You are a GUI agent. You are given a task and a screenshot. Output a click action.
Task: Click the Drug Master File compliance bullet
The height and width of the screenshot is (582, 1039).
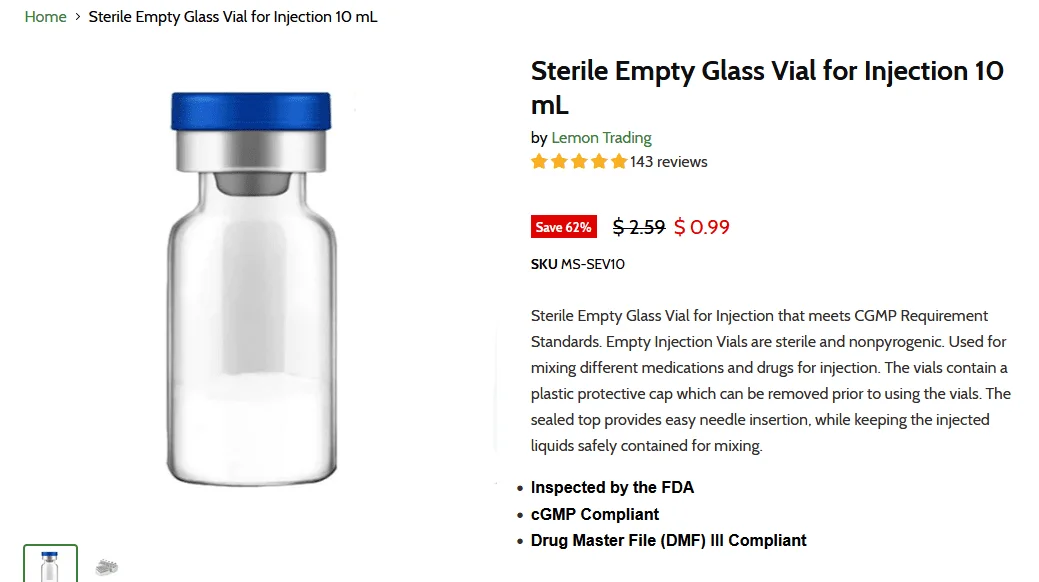coord(668,540)
